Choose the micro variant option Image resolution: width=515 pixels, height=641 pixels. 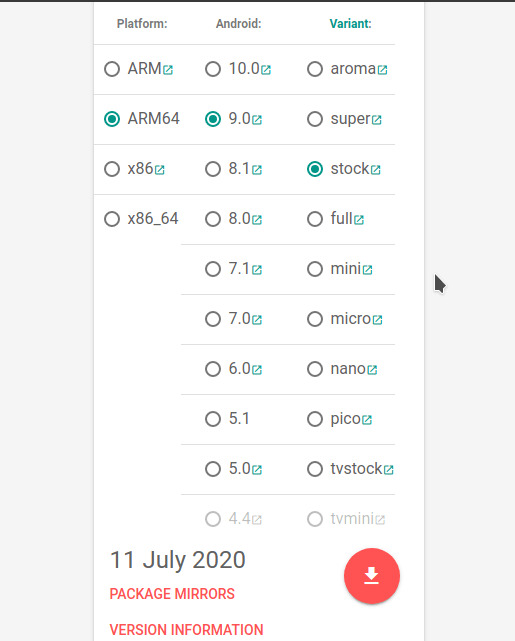pyautogui.click(x=315, y=319)
